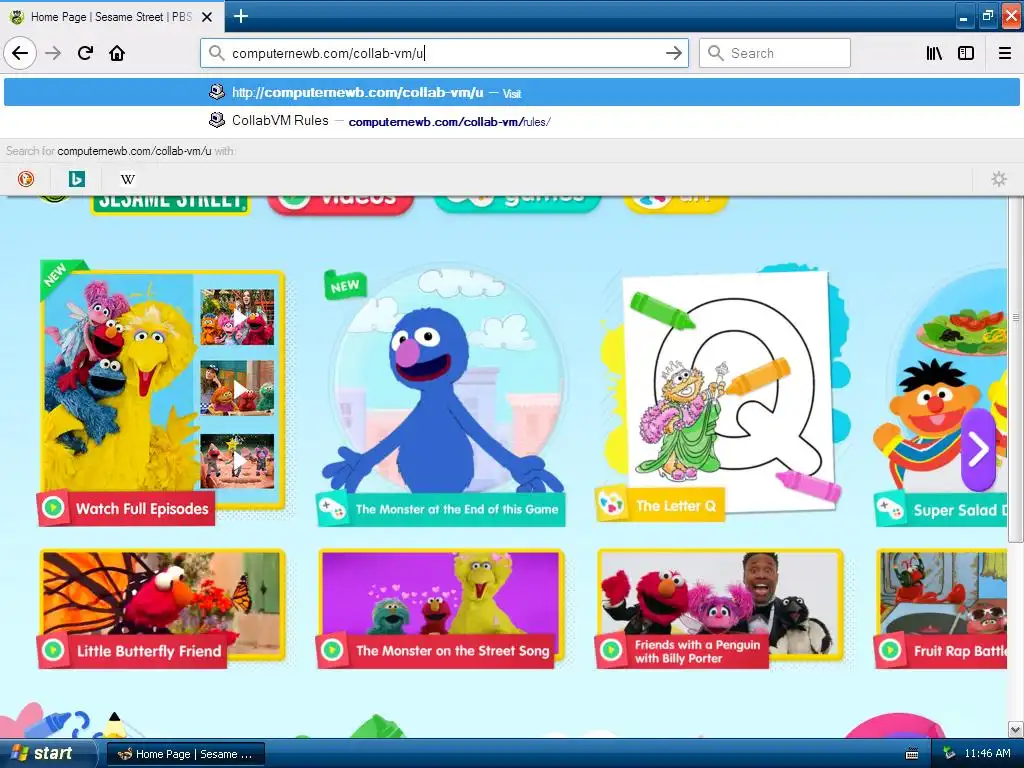1024x768 pixels.
Task: Open the Library bookshelf icon
Action: pyautogui.click(x=934, y=53)
